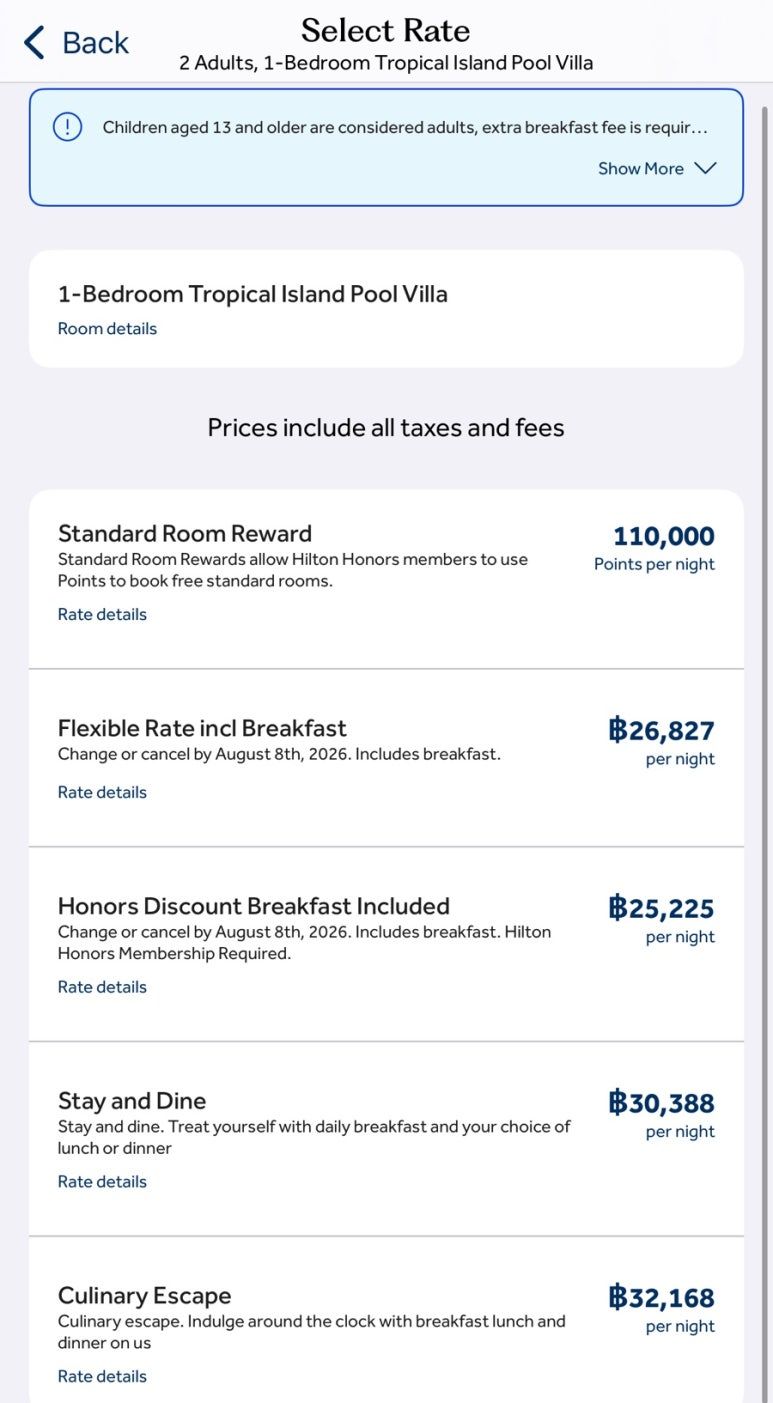Tap the 1-Bedroom Tropical Island Pool Villa card title
This screenshot has width=773, height=1403.
253,294
